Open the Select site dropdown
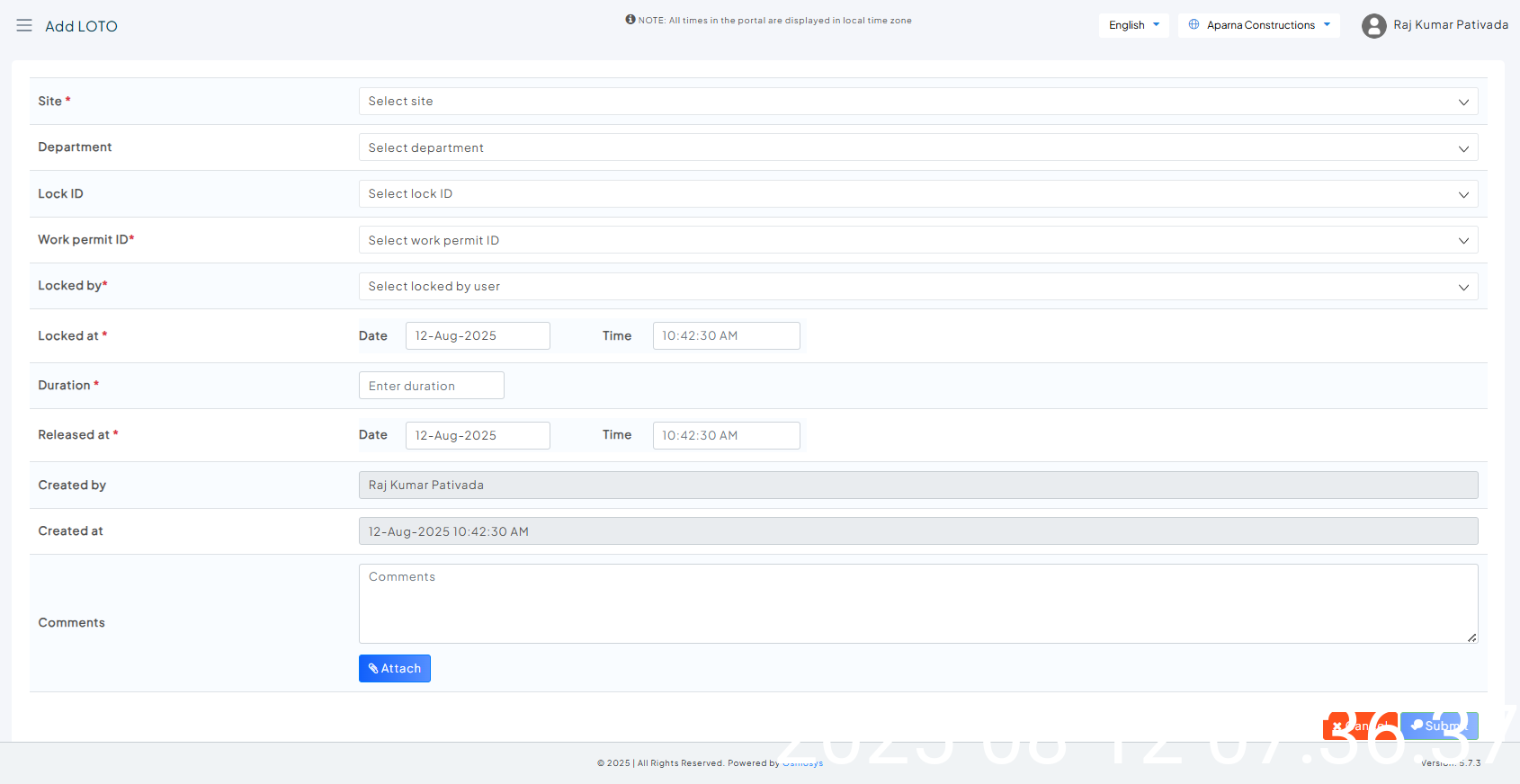 [x=917, y=102]
